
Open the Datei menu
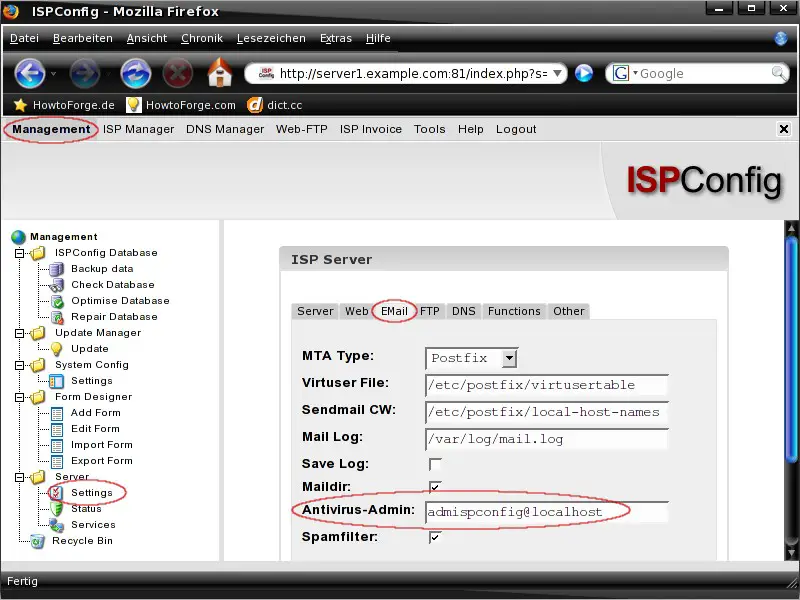click(24, 38)
